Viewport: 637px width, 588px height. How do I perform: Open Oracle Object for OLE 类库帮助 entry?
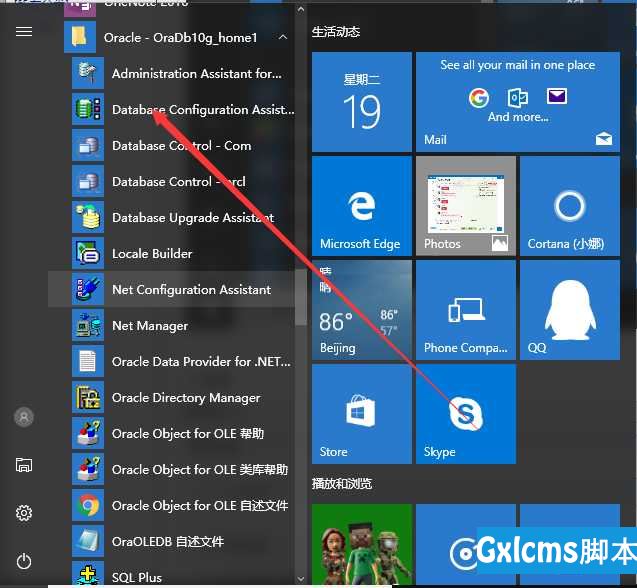(x=172, y=469)
